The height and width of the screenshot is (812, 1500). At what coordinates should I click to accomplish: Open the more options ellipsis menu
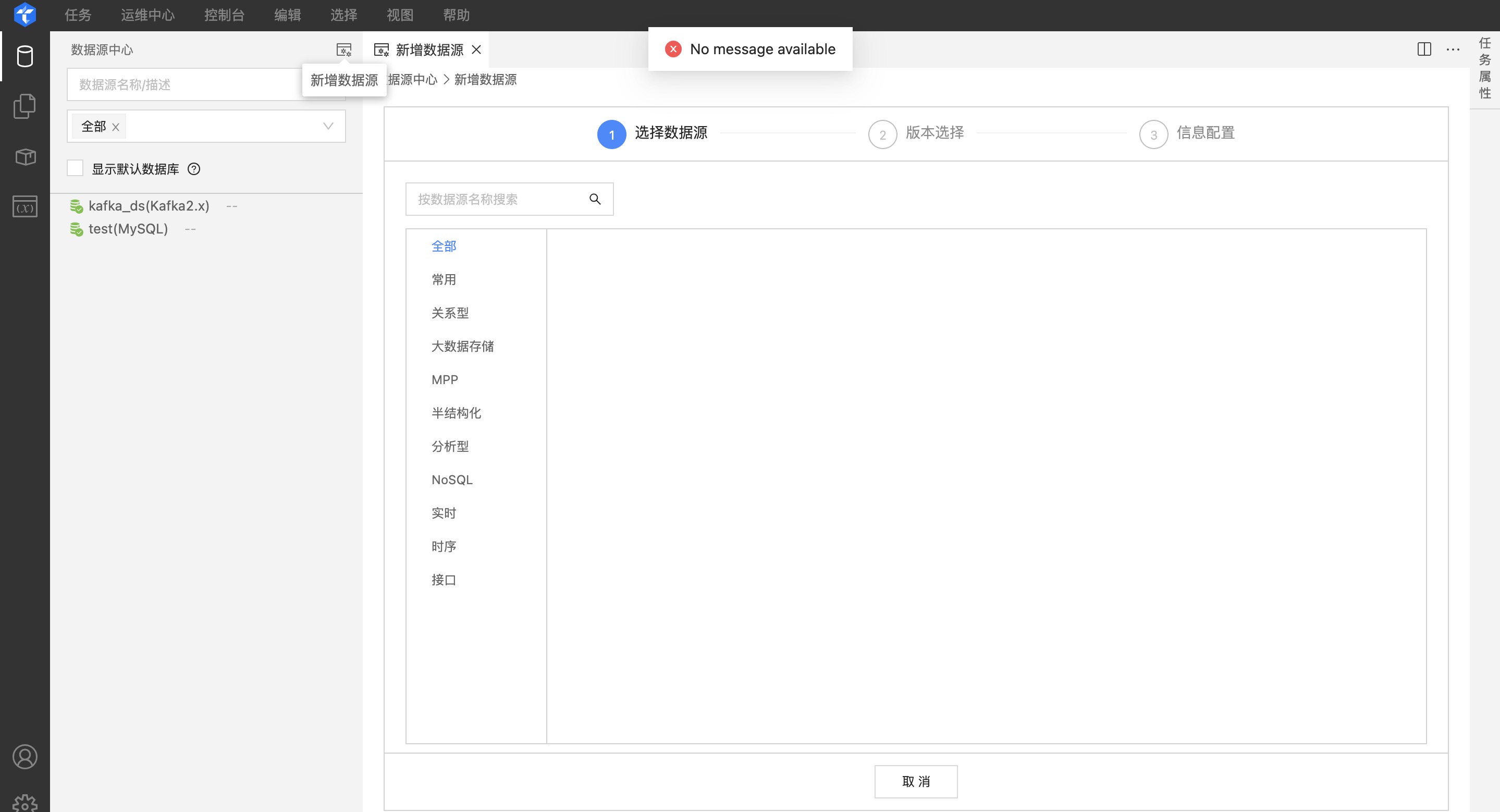point(1454,50)
